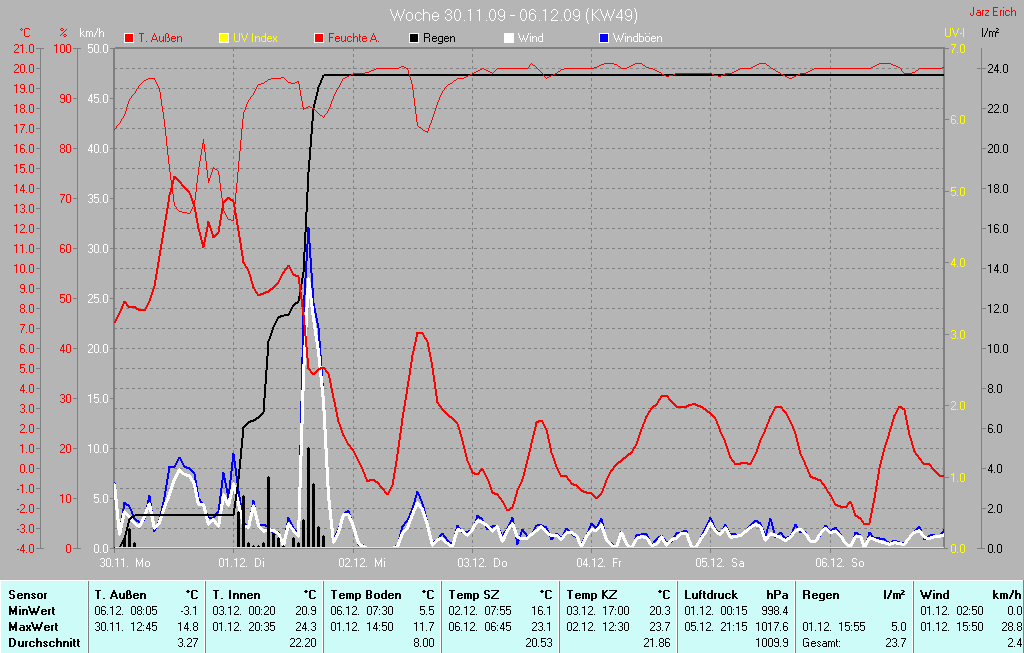This screenshot has width=1024, height=653.
Task: Click the timestamp '06.12. 06:45'
Action: point(480,627)
